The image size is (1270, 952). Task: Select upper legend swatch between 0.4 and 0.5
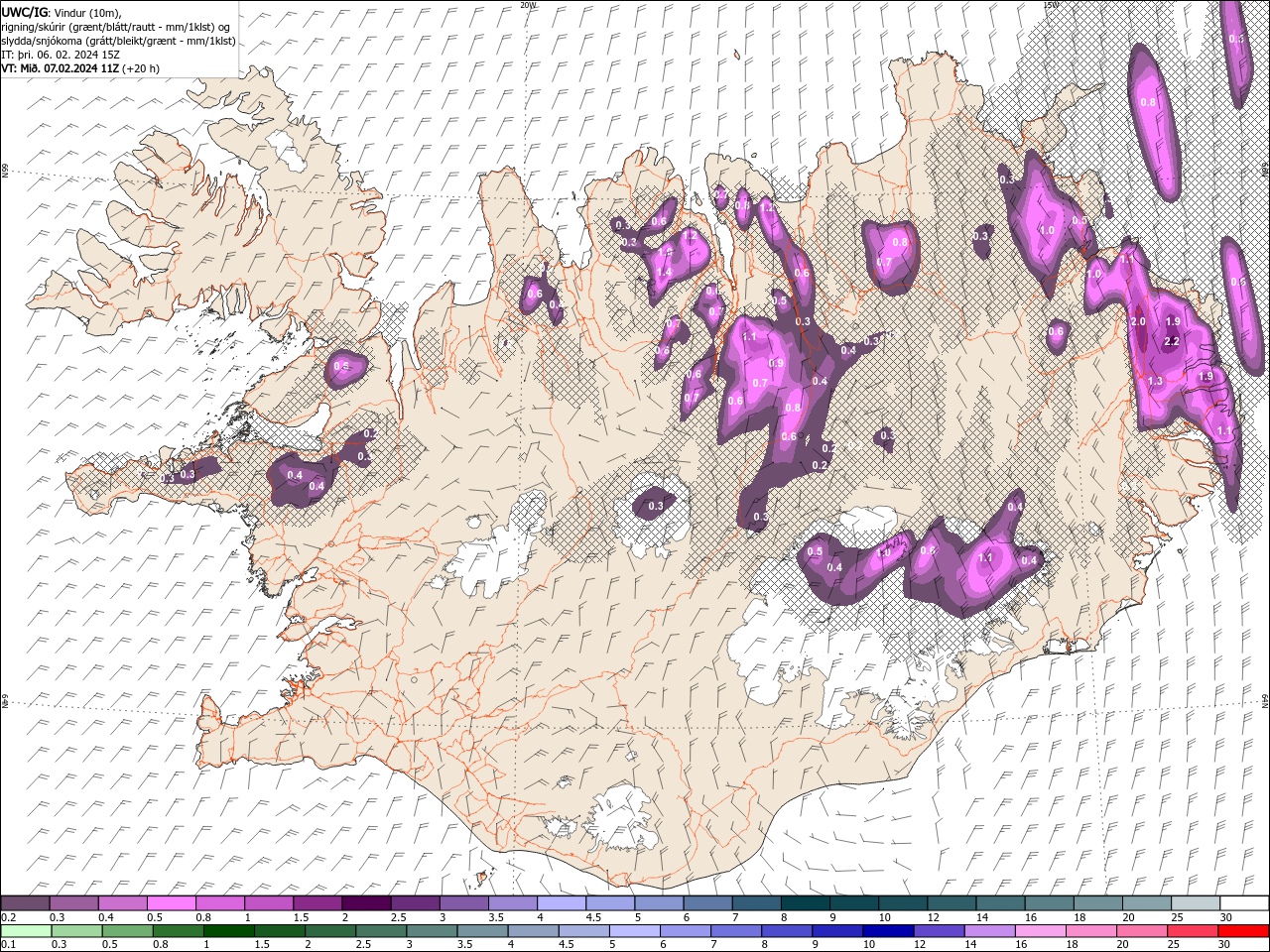point(123,903)
